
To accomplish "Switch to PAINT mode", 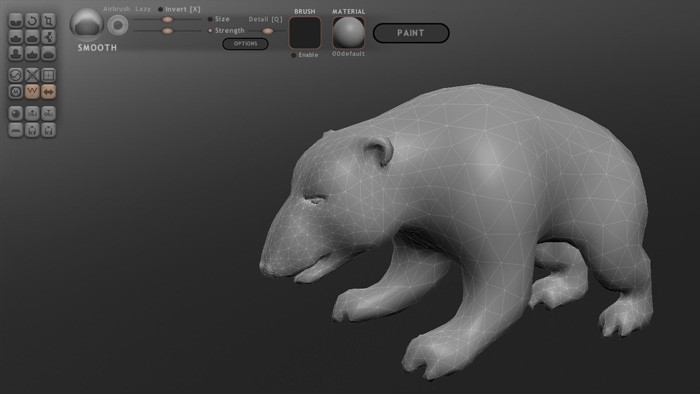I will point(411,33).
